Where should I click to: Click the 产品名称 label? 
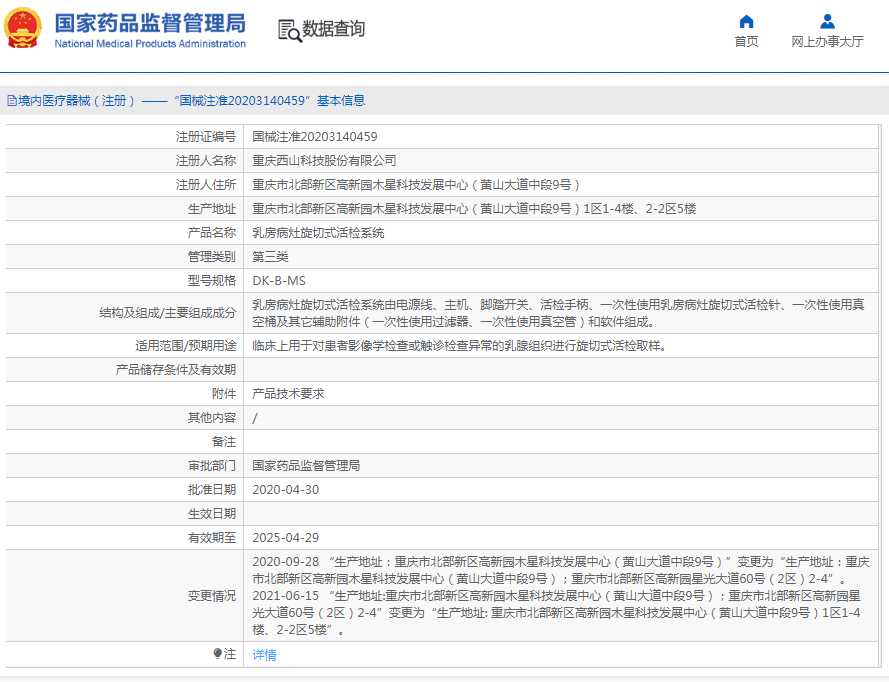(x=211, y=233)
